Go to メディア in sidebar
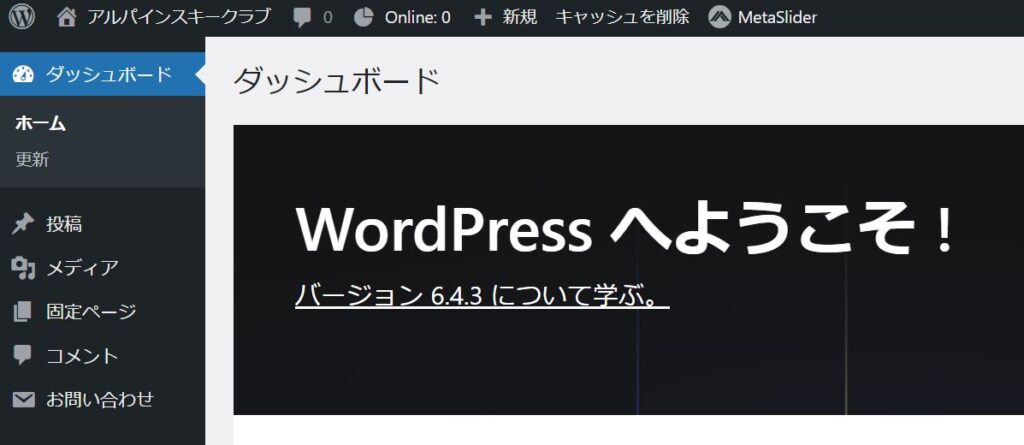Image resolution: width=1024 pixels, height=445 pixels. pyautogui.click(x=82, y=269)
